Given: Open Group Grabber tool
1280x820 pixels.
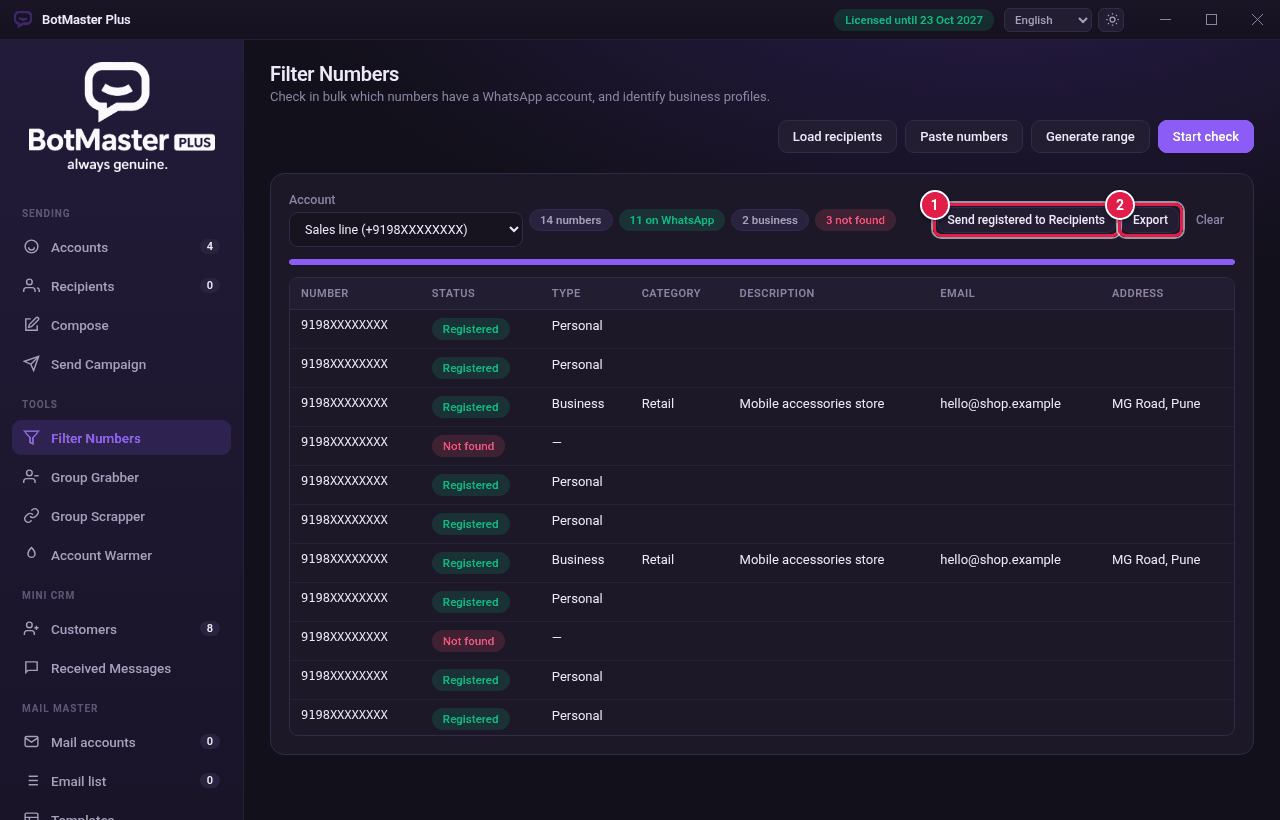Looking at the screenshot, I should tap(121, 477).
